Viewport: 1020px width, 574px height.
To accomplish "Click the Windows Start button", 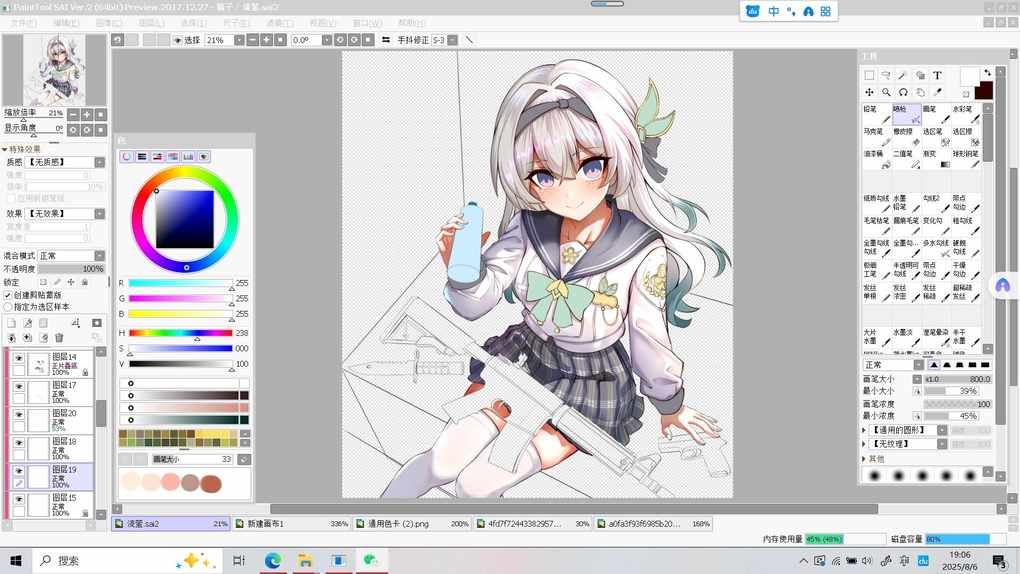I will pos(16,560).
